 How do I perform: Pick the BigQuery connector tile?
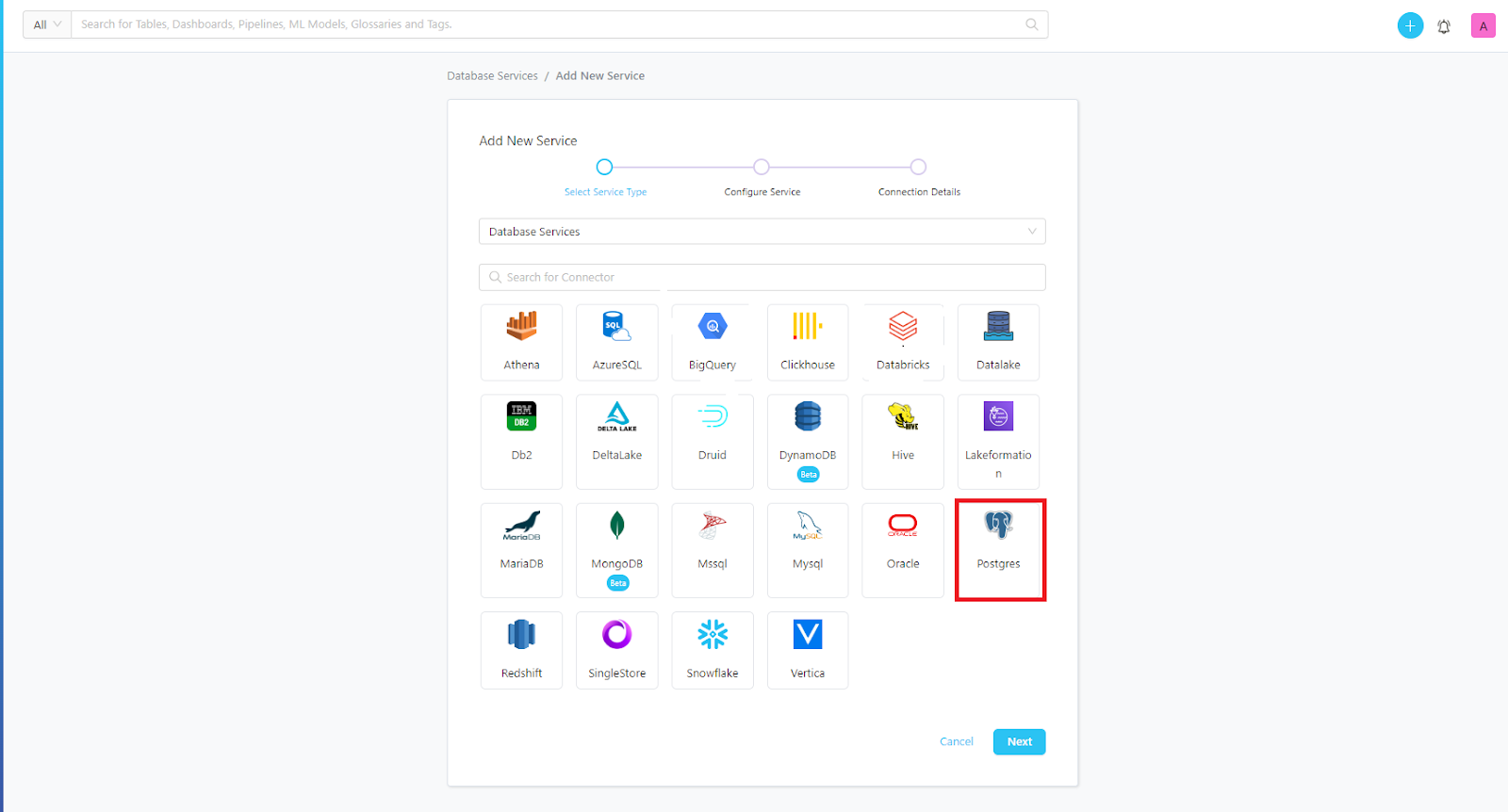click(x=712, y=328)
